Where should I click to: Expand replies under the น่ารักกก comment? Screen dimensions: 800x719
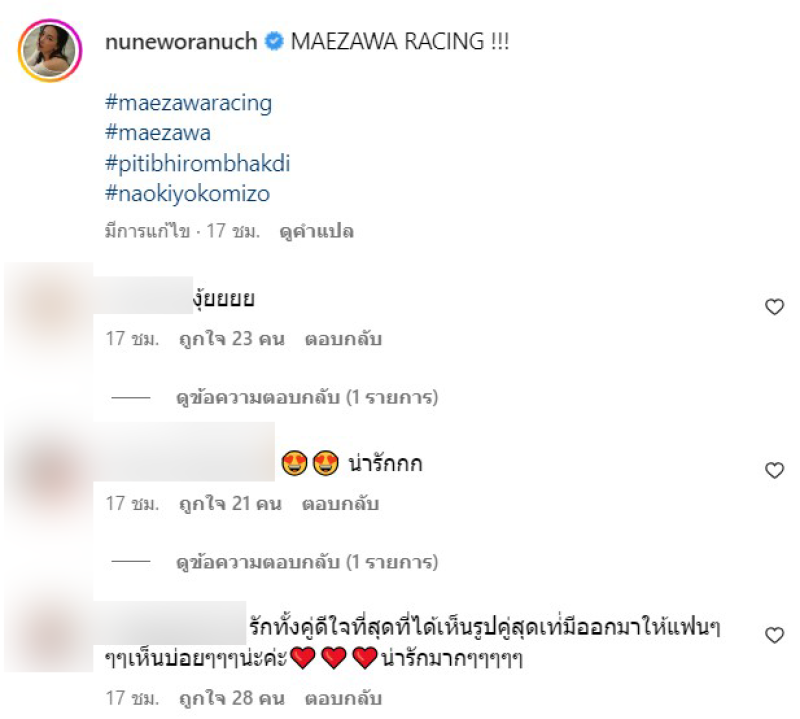pos(307,562)
